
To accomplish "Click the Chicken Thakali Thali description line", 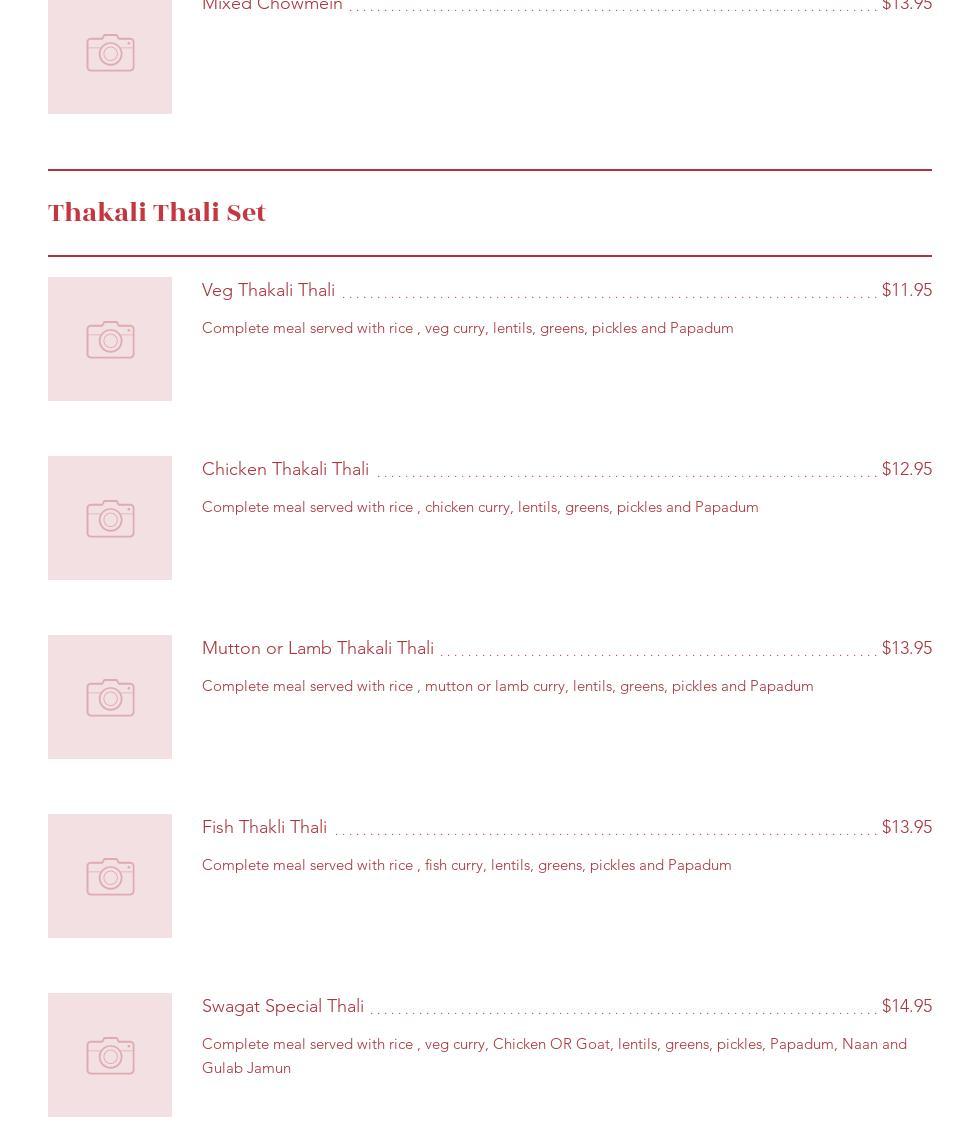I will (x=480, y=507).
